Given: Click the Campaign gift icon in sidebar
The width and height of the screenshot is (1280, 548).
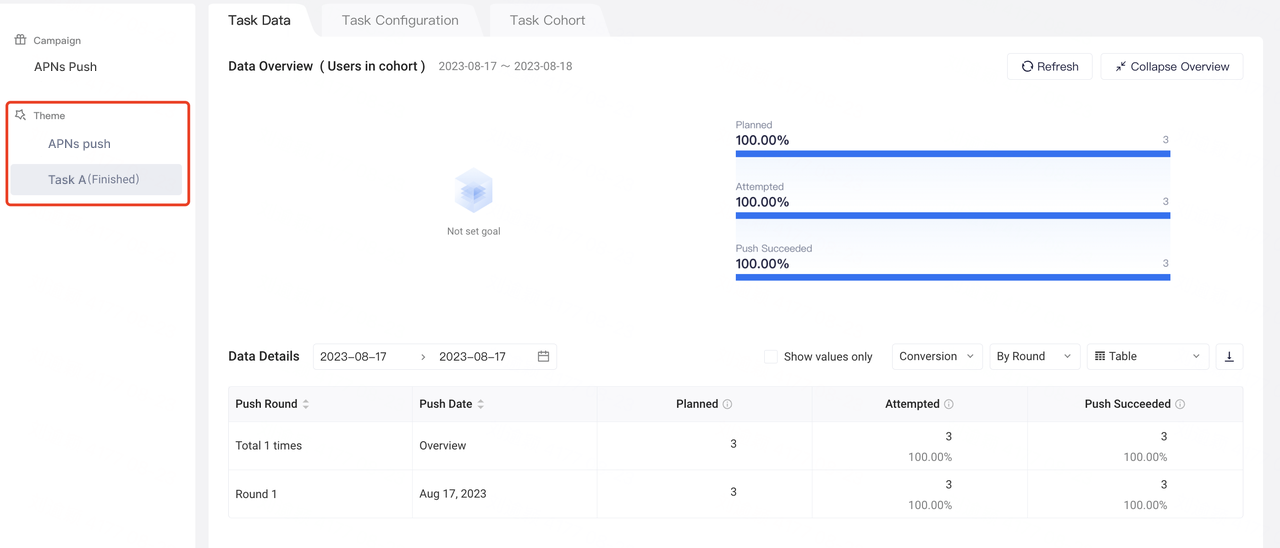Looking at the screenshot, I should click(x=20, y=40).
